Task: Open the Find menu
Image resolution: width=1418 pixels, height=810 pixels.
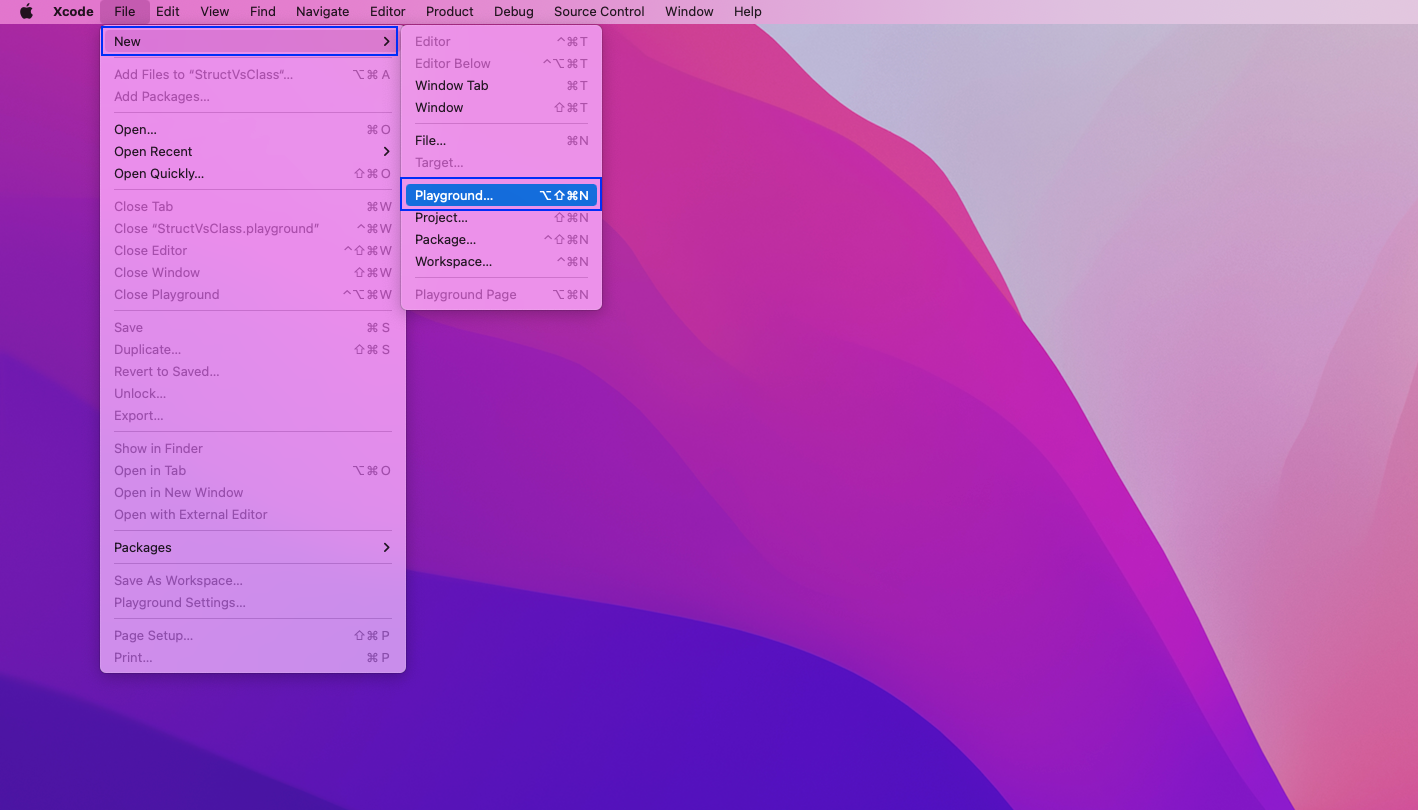Action: pos(262,12)
